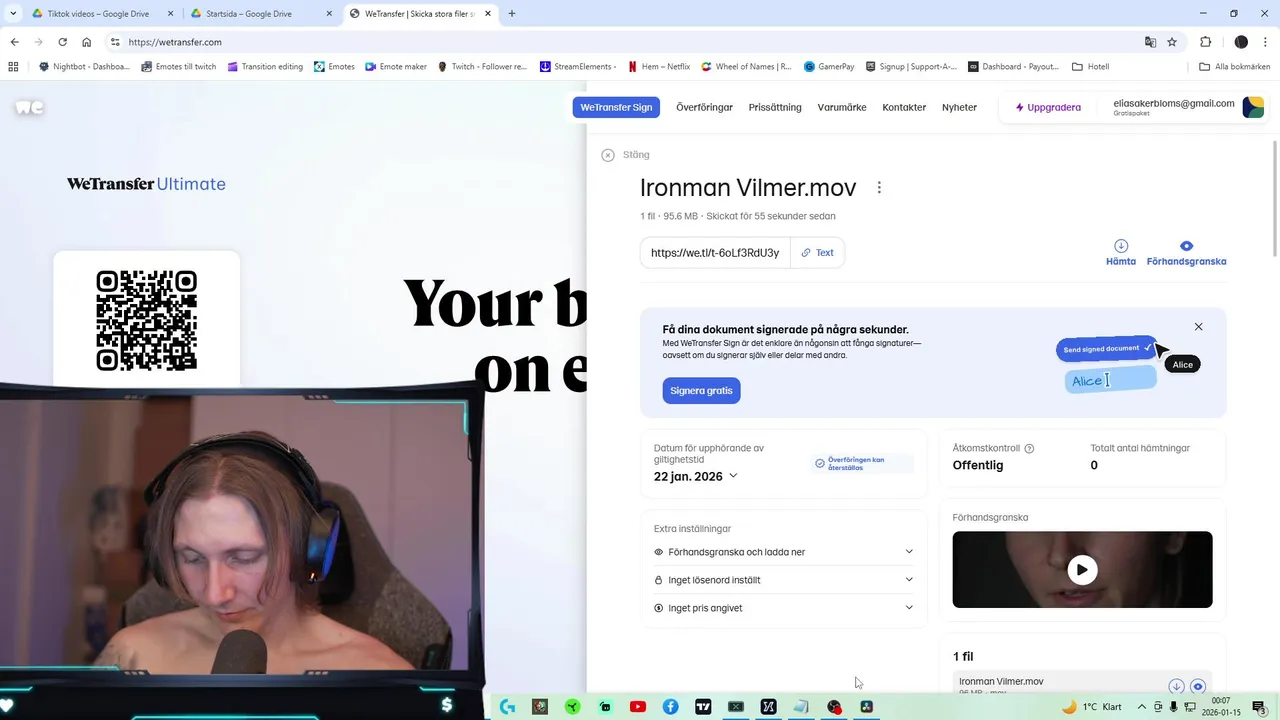Open a new browser tab
Viewport: 1280px width, 720px height.
pos(512,14)
